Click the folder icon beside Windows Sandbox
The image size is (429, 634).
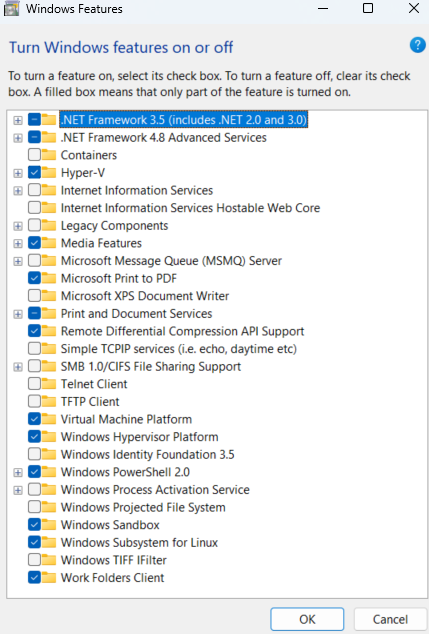(49, 524)
